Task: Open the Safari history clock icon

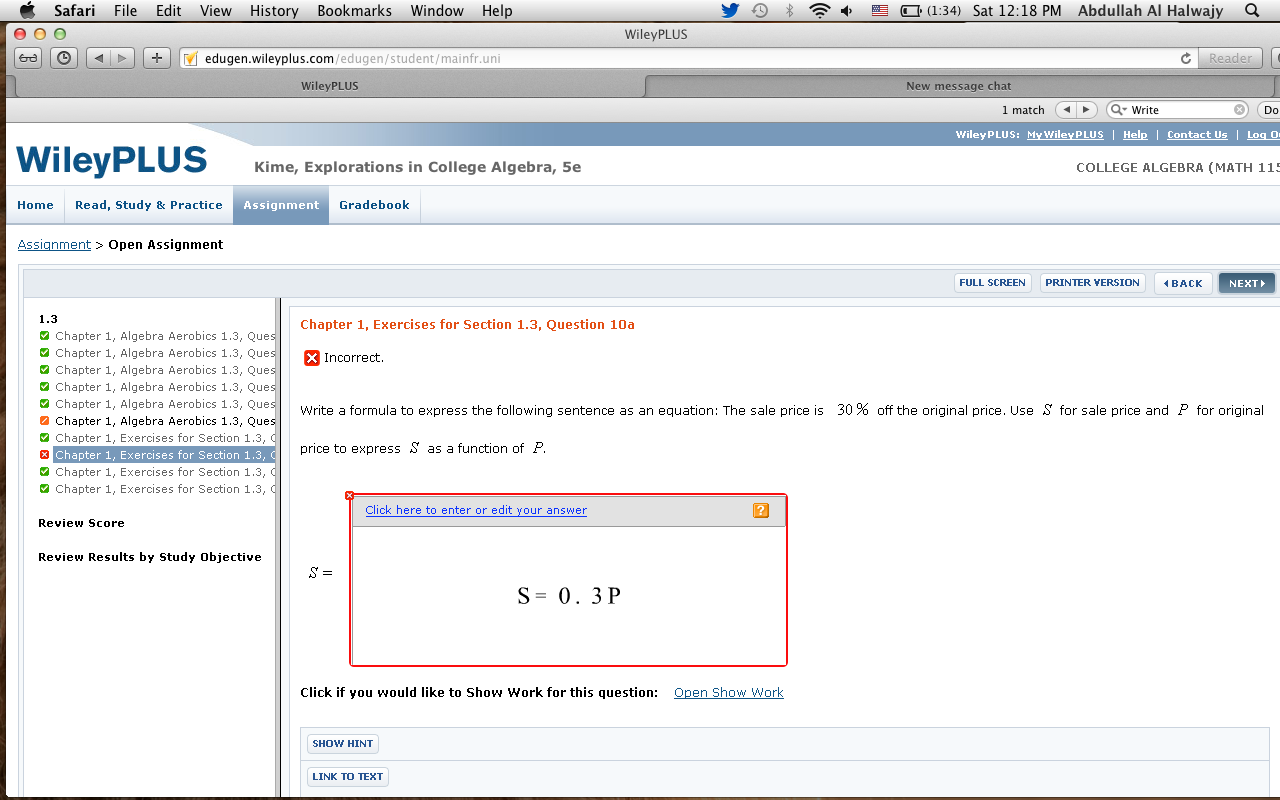Action: coord(63,58)
